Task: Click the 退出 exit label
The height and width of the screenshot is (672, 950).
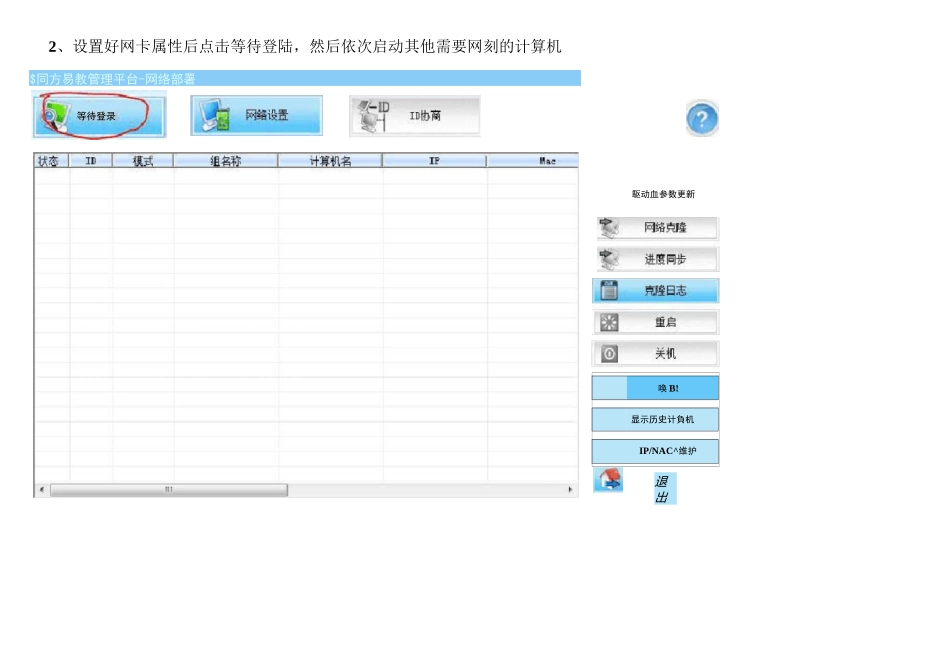Action: coord(663,489)
